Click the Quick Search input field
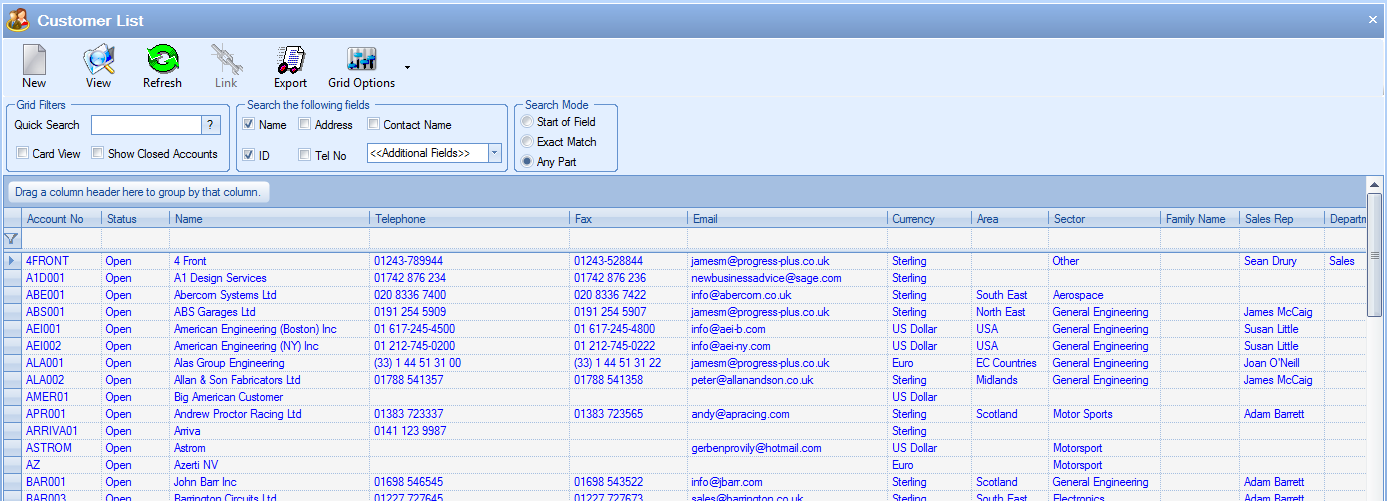 point(146,125)
